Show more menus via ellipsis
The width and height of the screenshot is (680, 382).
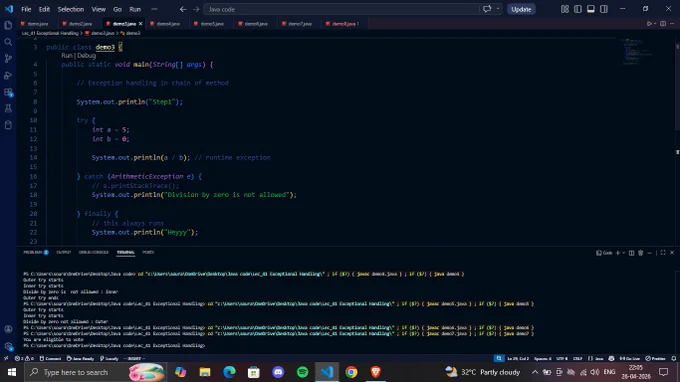(154, 9)
